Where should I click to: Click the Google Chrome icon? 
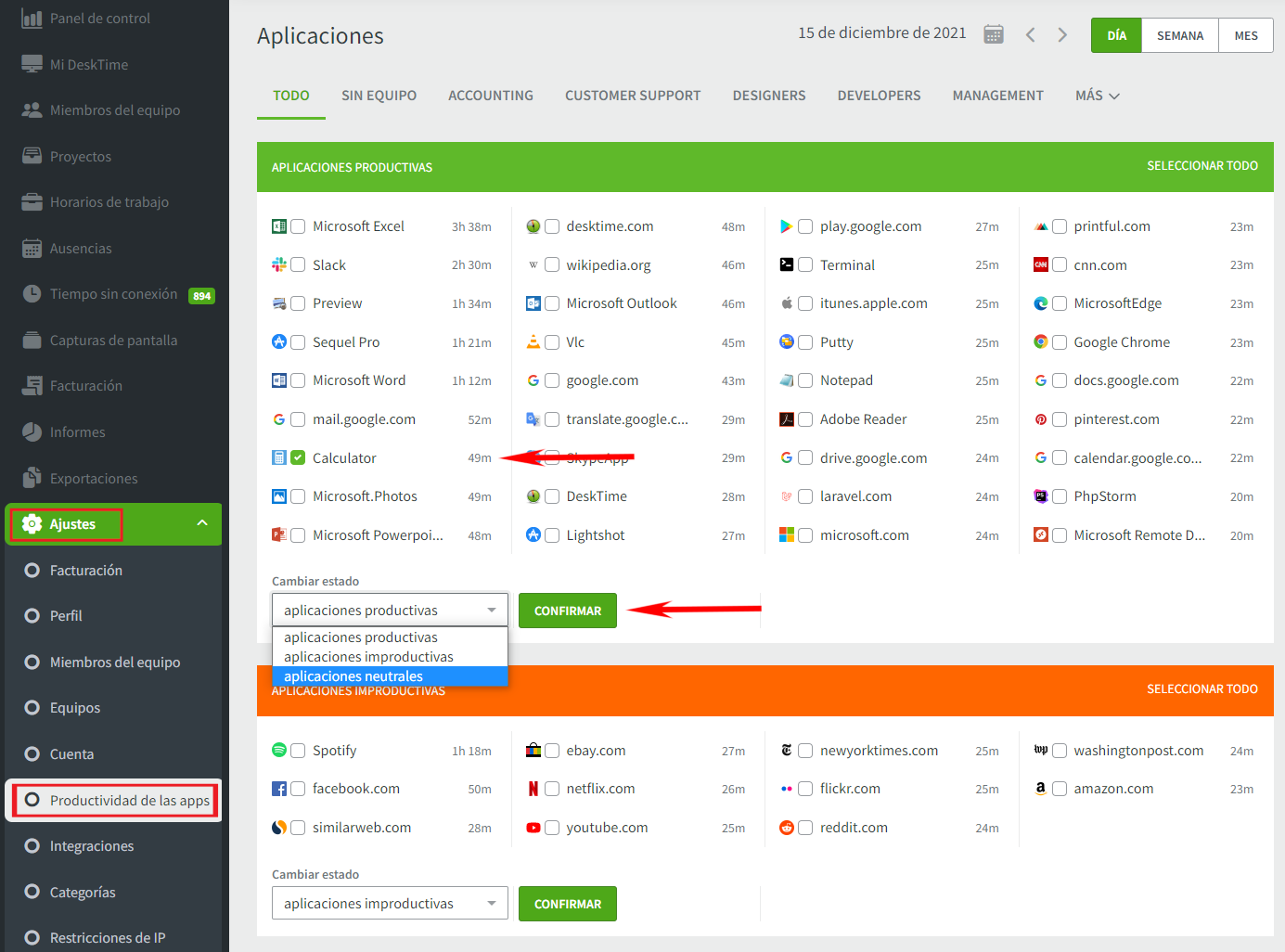(1041, 341)
